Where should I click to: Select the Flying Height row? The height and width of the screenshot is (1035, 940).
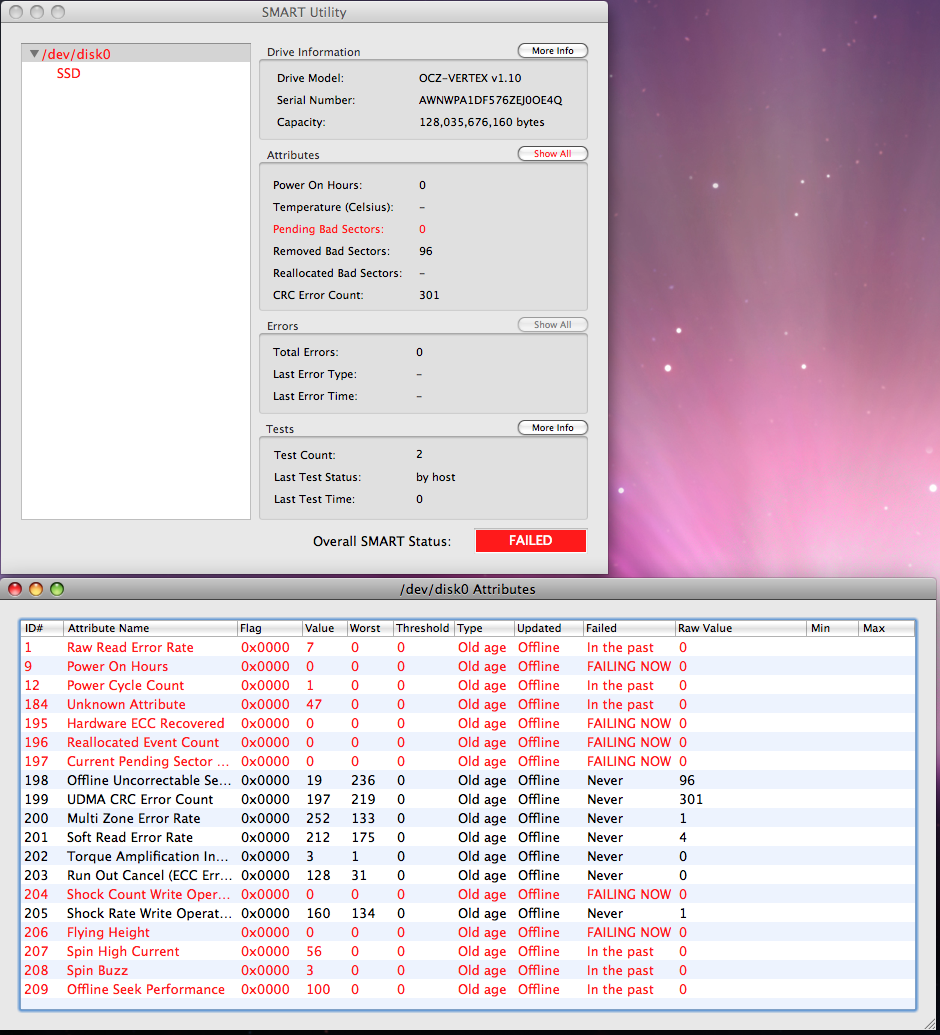(x=468, y=933)
